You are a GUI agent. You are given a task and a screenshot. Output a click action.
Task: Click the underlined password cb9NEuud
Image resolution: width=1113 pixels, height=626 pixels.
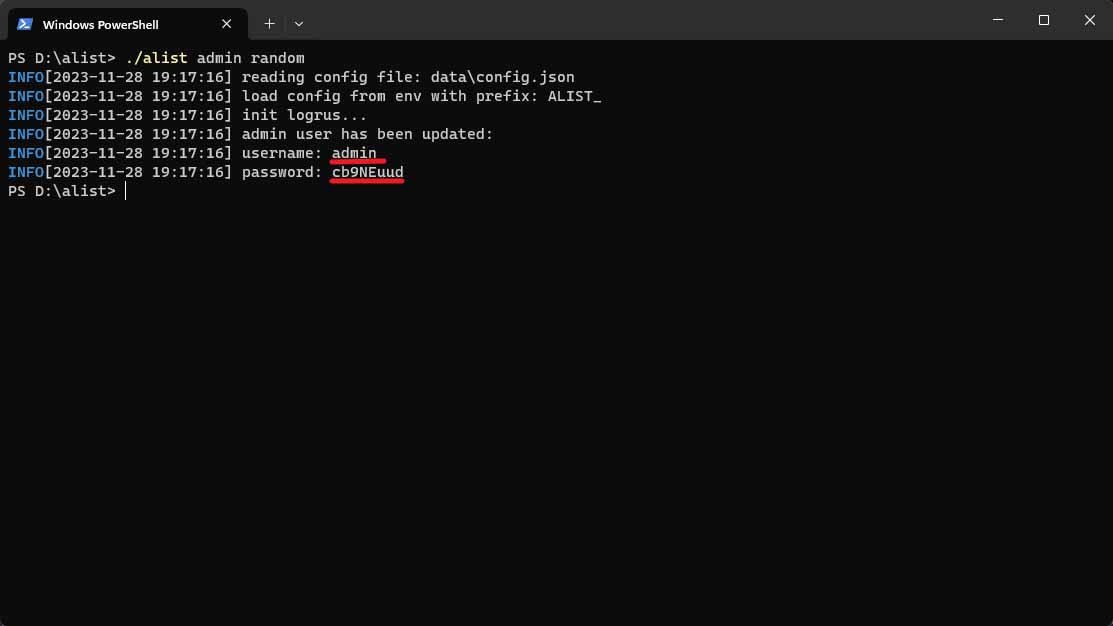coord(368,172)
